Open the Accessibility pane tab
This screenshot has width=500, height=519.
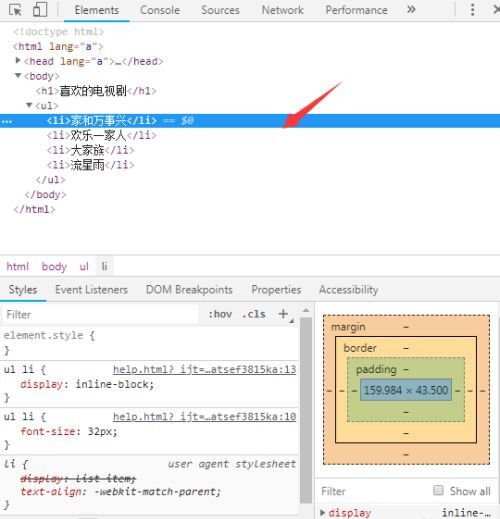tap(348, 289)
